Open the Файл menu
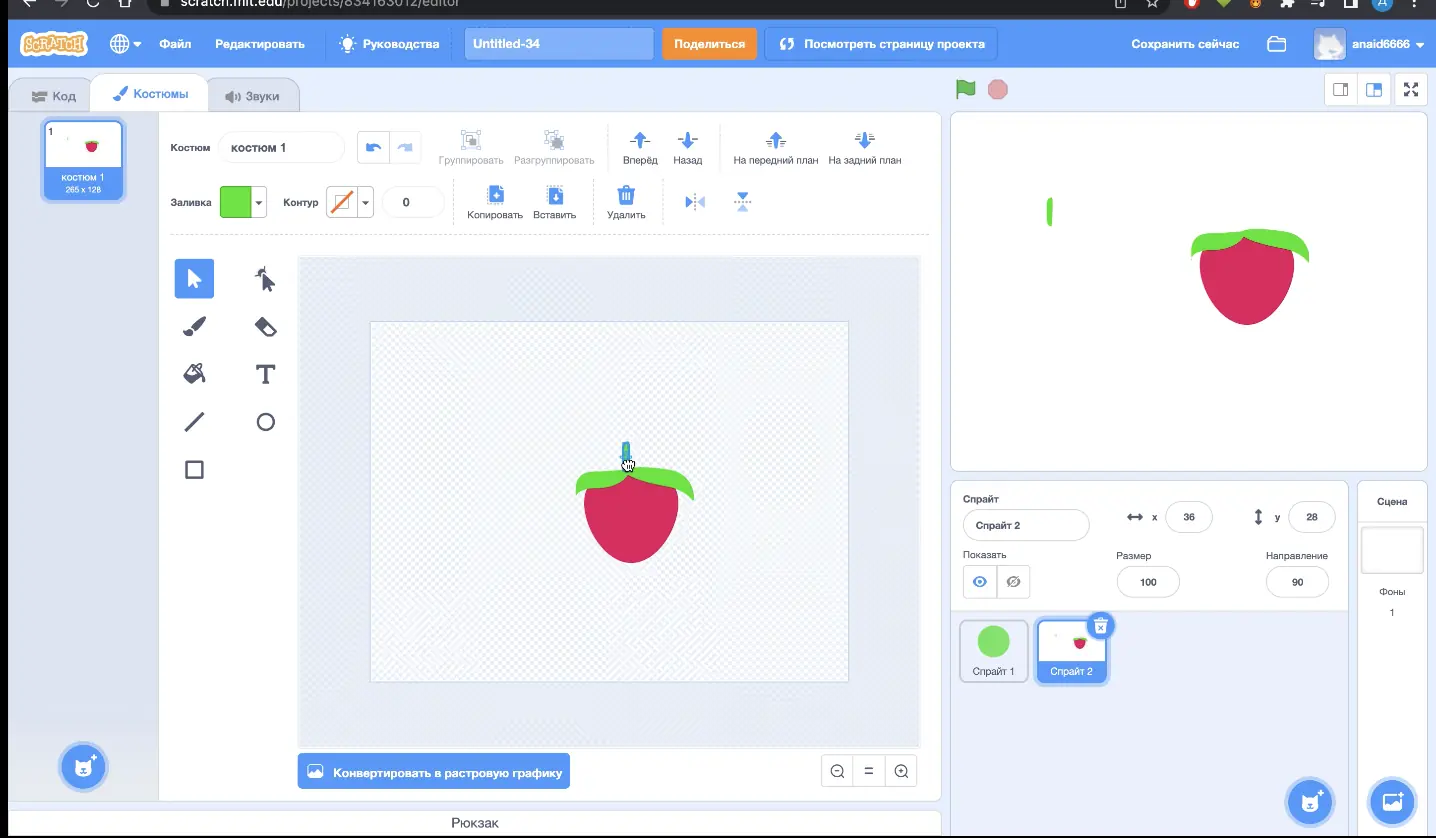This screenshot has height=838, width=1436. [175, 44]
